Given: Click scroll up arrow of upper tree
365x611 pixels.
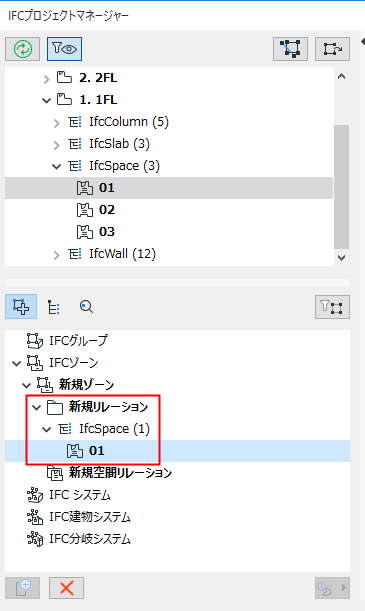Looking at the screenshot, I should (341, 77).
